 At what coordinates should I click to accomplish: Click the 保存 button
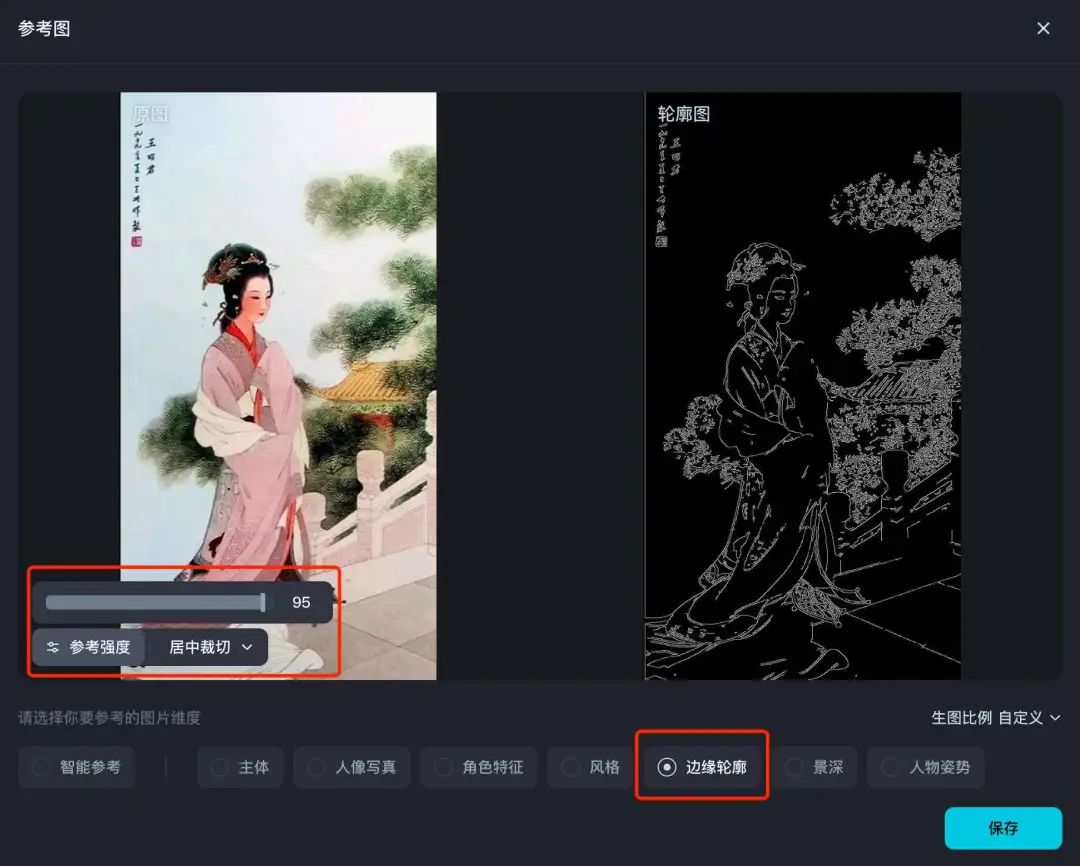[1003, 828]
